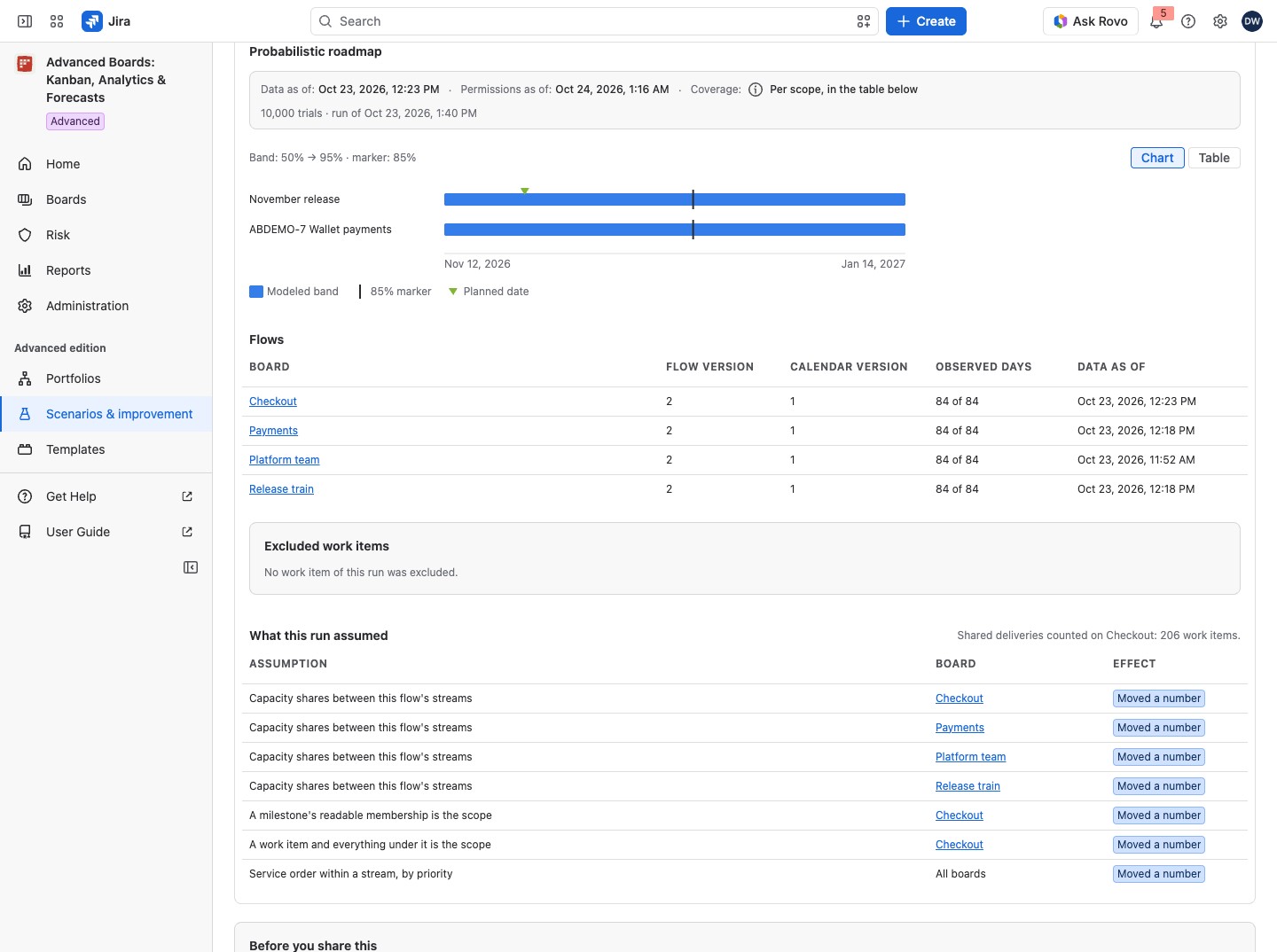Collapse the sidebar using the top-left panel icon
1277x952 pixels.
pos(25,21)
